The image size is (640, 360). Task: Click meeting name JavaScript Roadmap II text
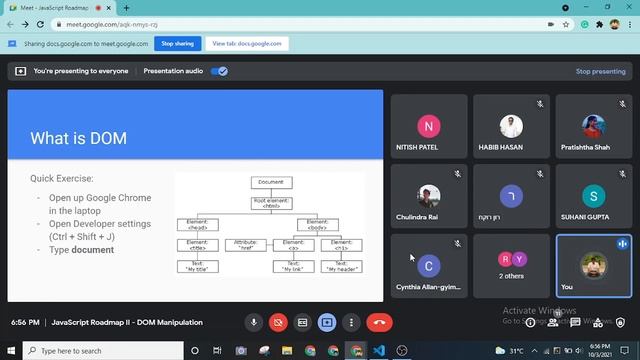pos(127,322)
